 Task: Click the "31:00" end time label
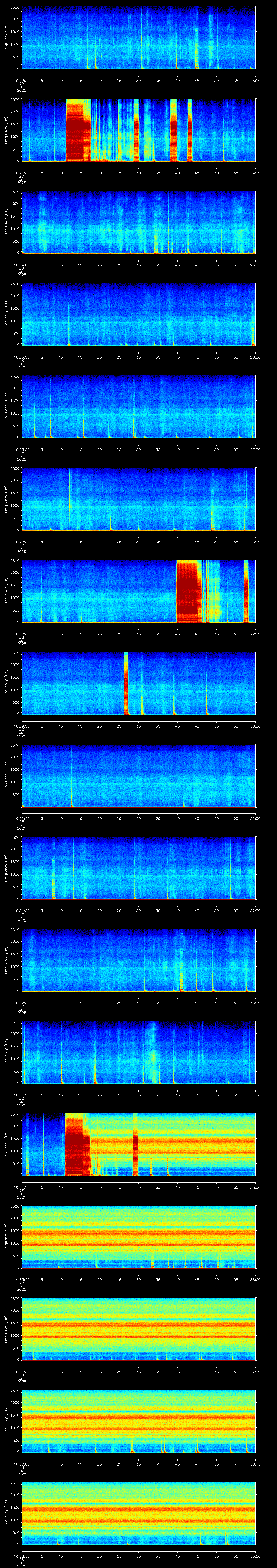click(x=255, y=818)
